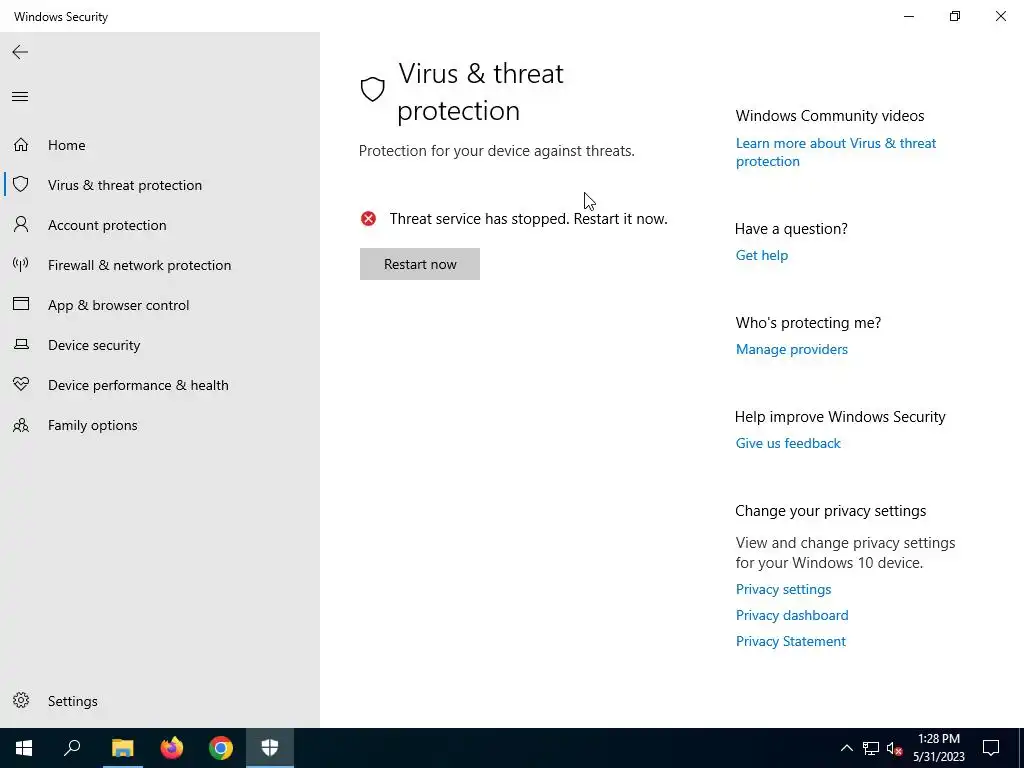Click the Home house icon

[21, 144]
